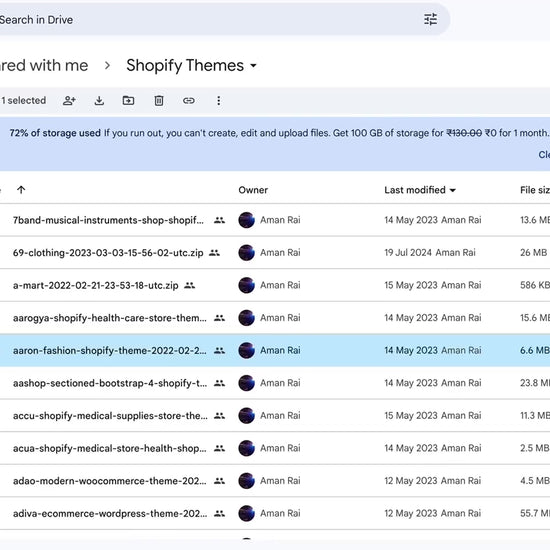Click shared icon beside adiva-ecommerce file

(x=220, y=514)
